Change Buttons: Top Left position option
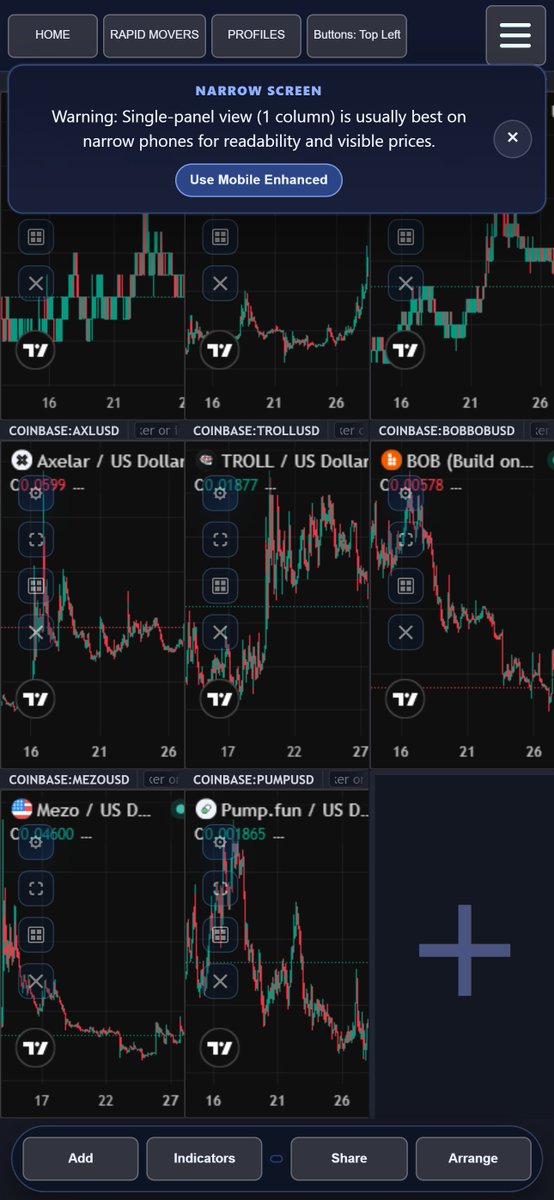This screenshot has height=1200, width=554. coord(357,35)
